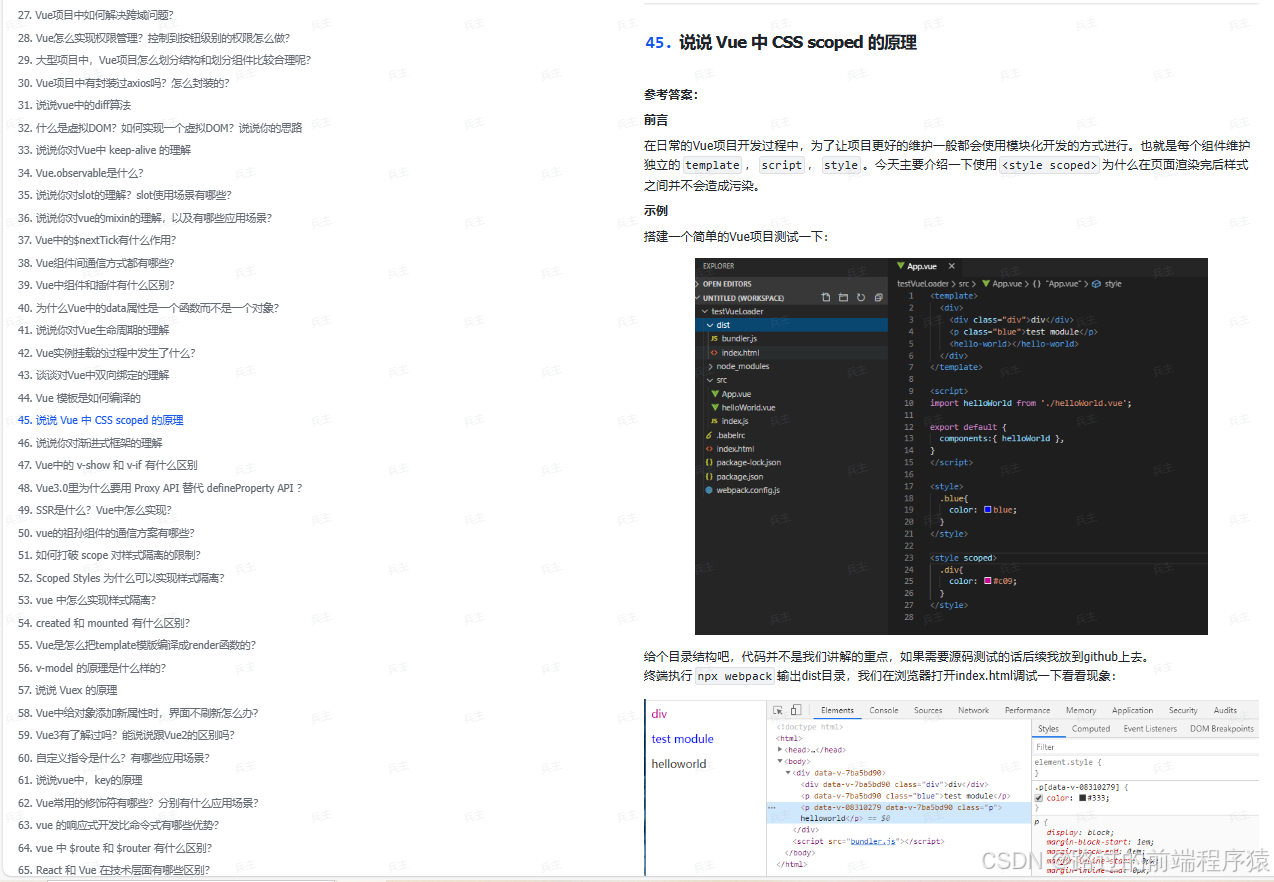Screen dimensions: 1274x882
Task: Open the DevTools Security tab
Action: click(x=1183, y=710)
